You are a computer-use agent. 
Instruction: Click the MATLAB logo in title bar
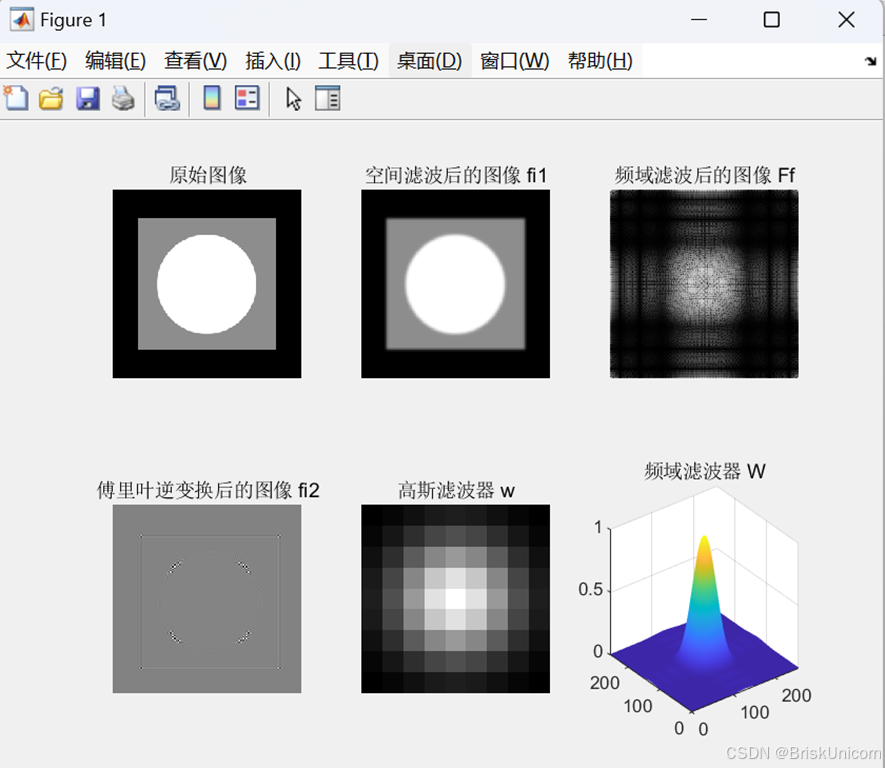(21, 20)
